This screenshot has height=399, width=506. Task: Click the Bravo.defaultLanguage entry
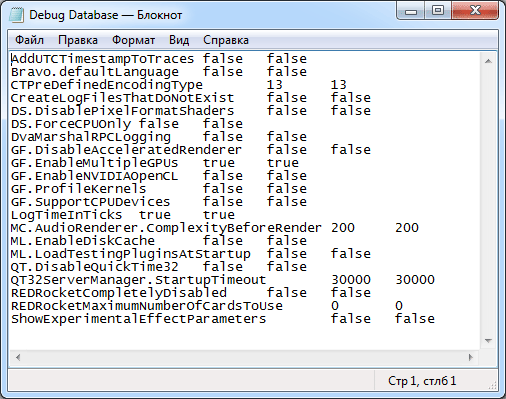tap(95, 72)
